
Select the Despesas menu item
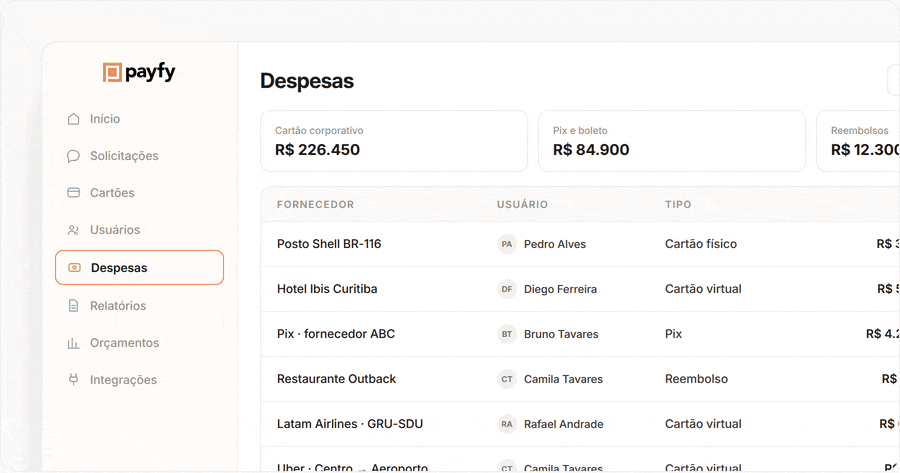point(139,267)
